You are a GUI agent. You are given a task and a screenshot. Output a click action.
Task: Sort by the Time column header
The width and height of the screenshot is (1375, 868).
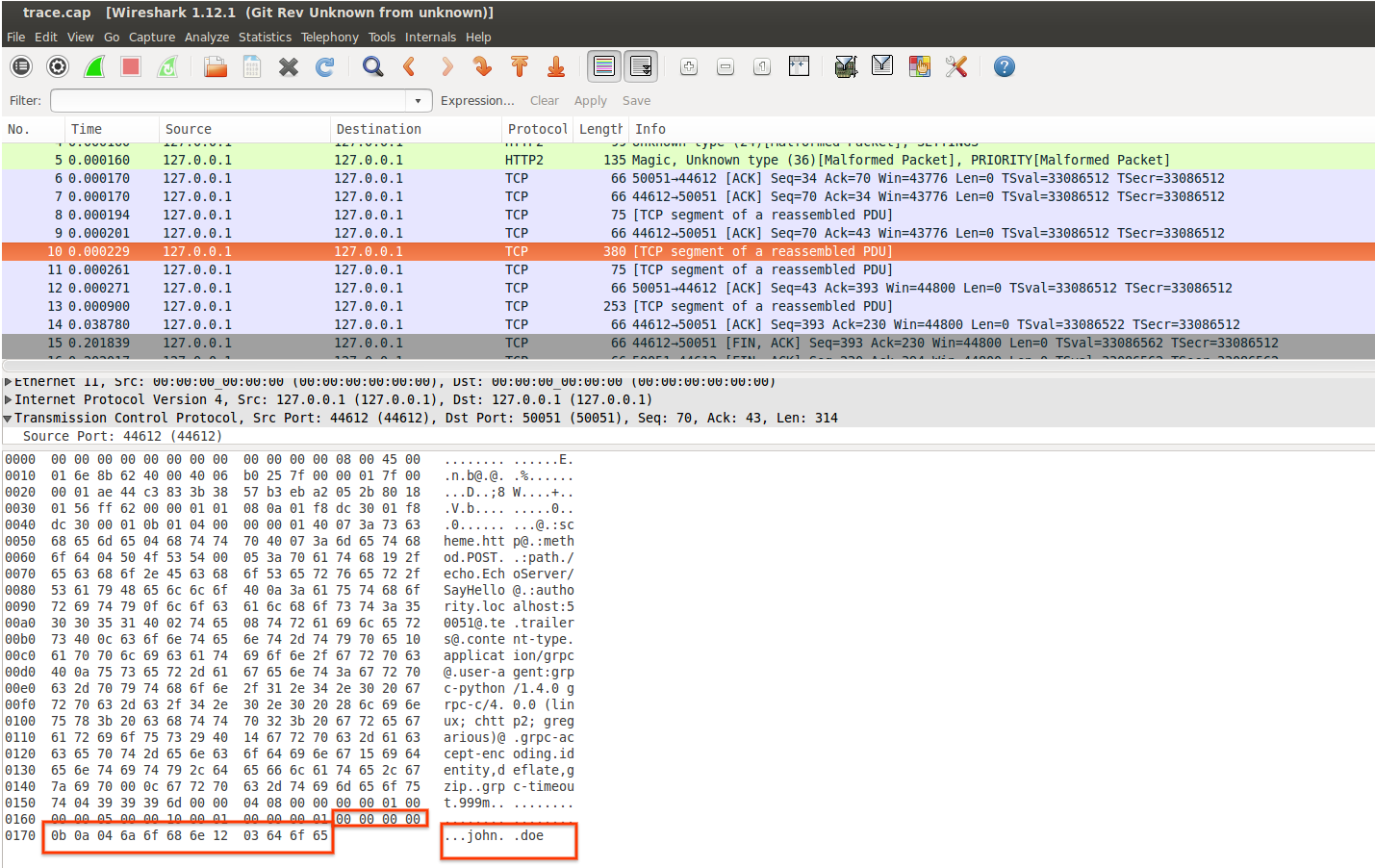(112, 129)
